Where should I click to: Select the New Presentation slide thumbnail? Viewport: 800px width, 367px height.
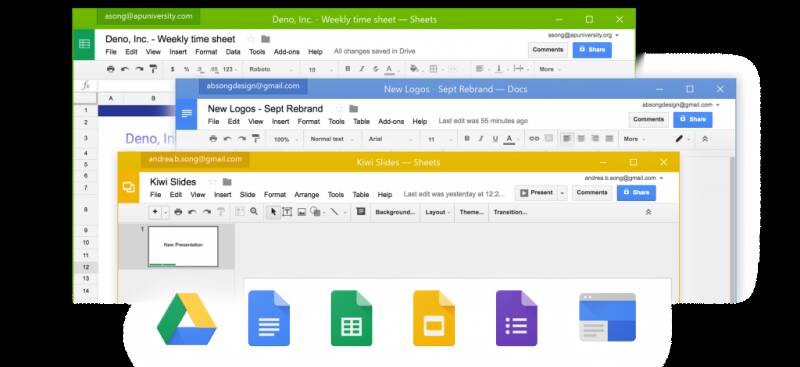click(183, 247)
